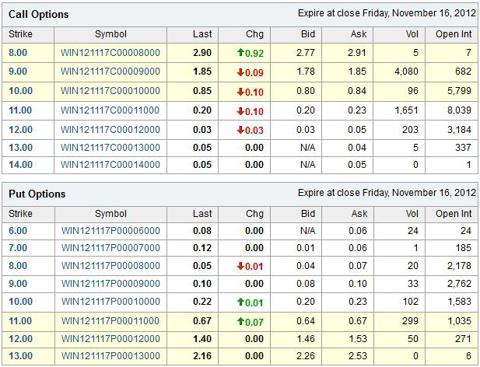Click the 2.16 last price cell
Image resolution: width=480 pixels, height=367 pixels.
[202, 356]
